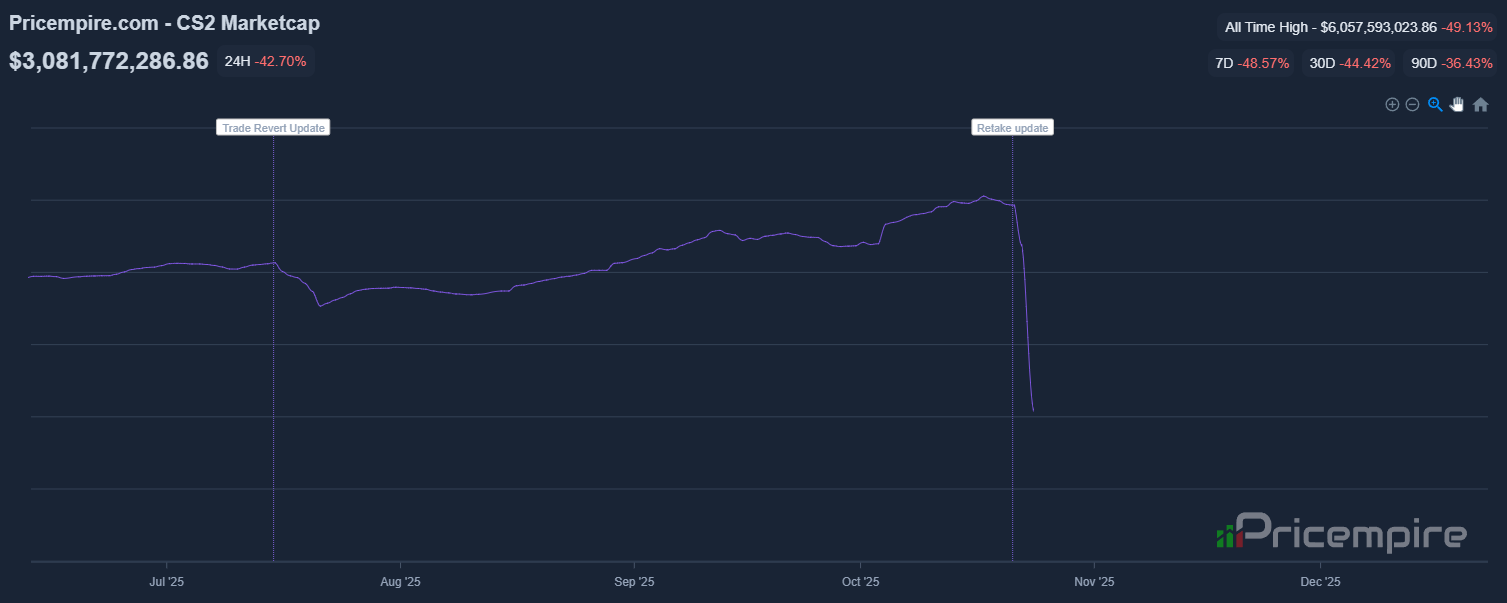Activate the selection zoom magnifier tool
The height and width of the screenshot is (603, 1507).
tap(1435, 105)
